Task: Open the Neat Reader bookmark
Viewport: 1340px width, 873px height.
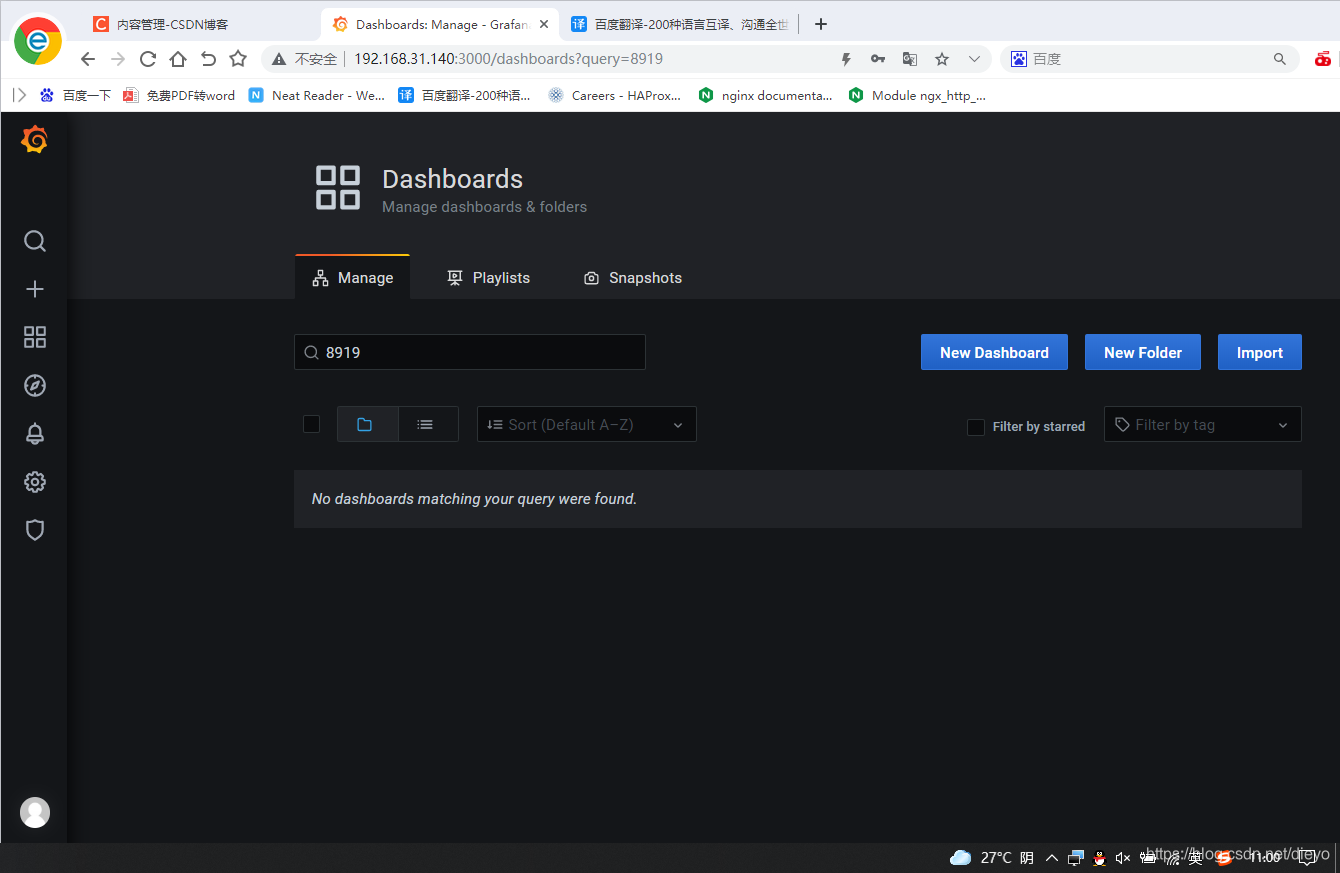Action: point(316,95)
